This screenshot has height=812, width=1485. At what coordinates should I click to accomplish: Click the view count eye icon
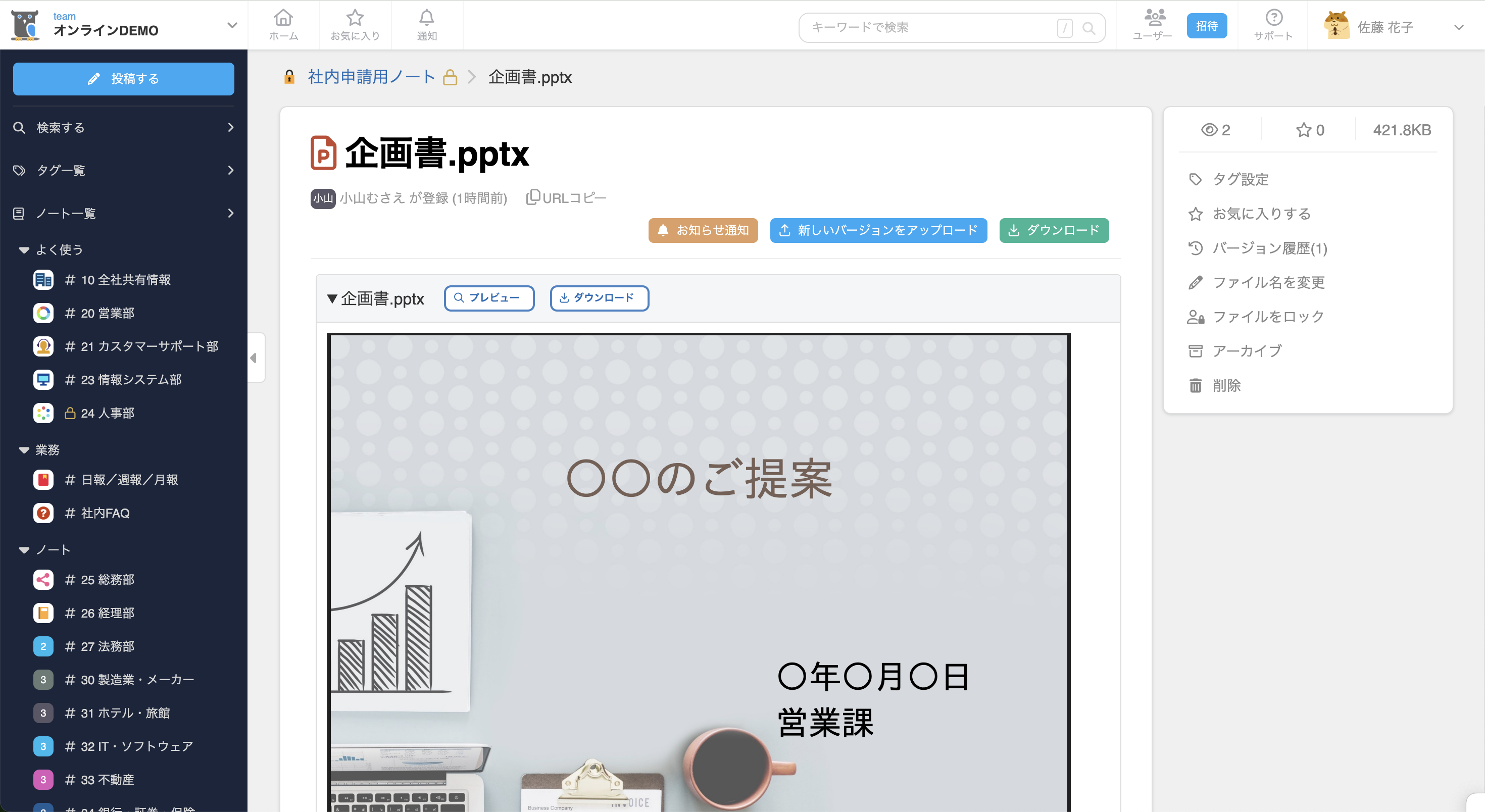(1209, 130)
